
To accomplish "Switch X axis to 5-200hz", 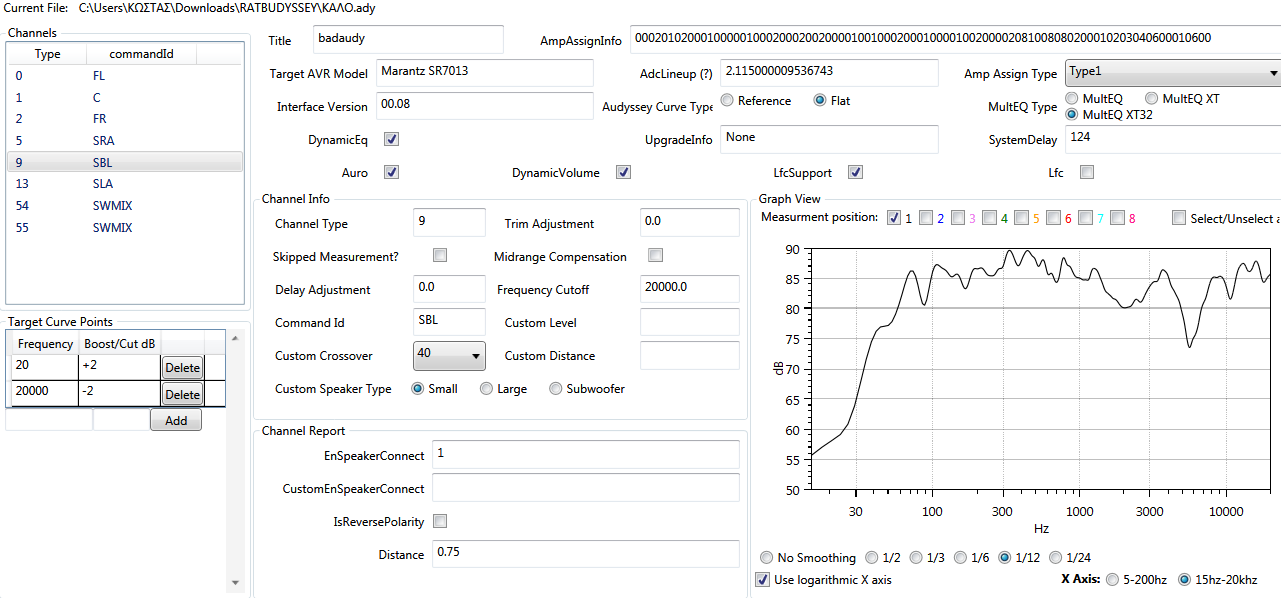I will tap(1112, 579).
